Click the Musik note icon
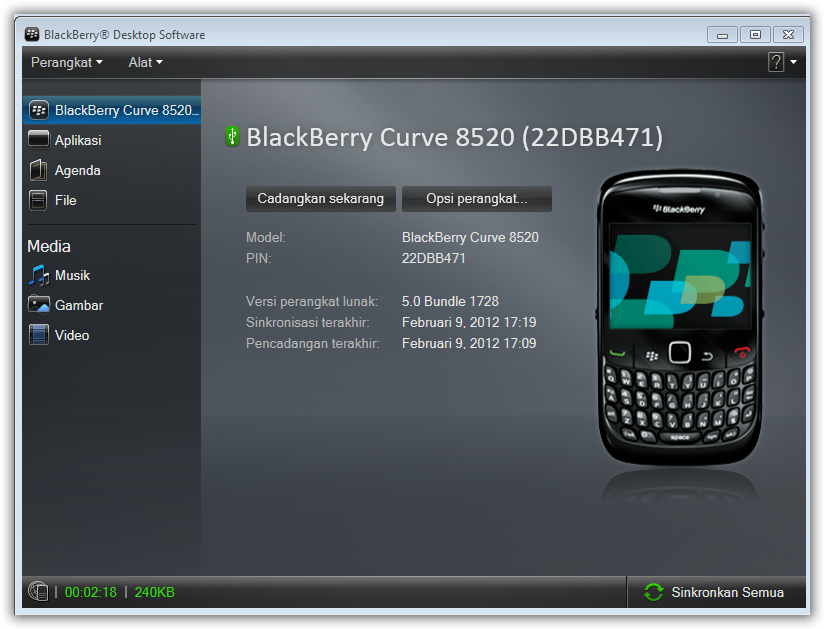Viewport: 824px width, 629px height. coord(38,275)
